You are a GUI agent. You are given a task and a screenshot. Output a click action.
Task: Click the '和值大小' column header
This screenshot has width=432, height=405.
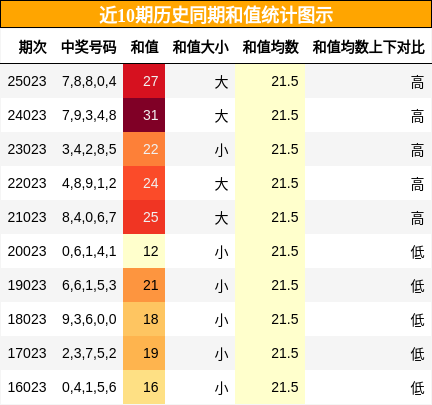coord(200,47)
